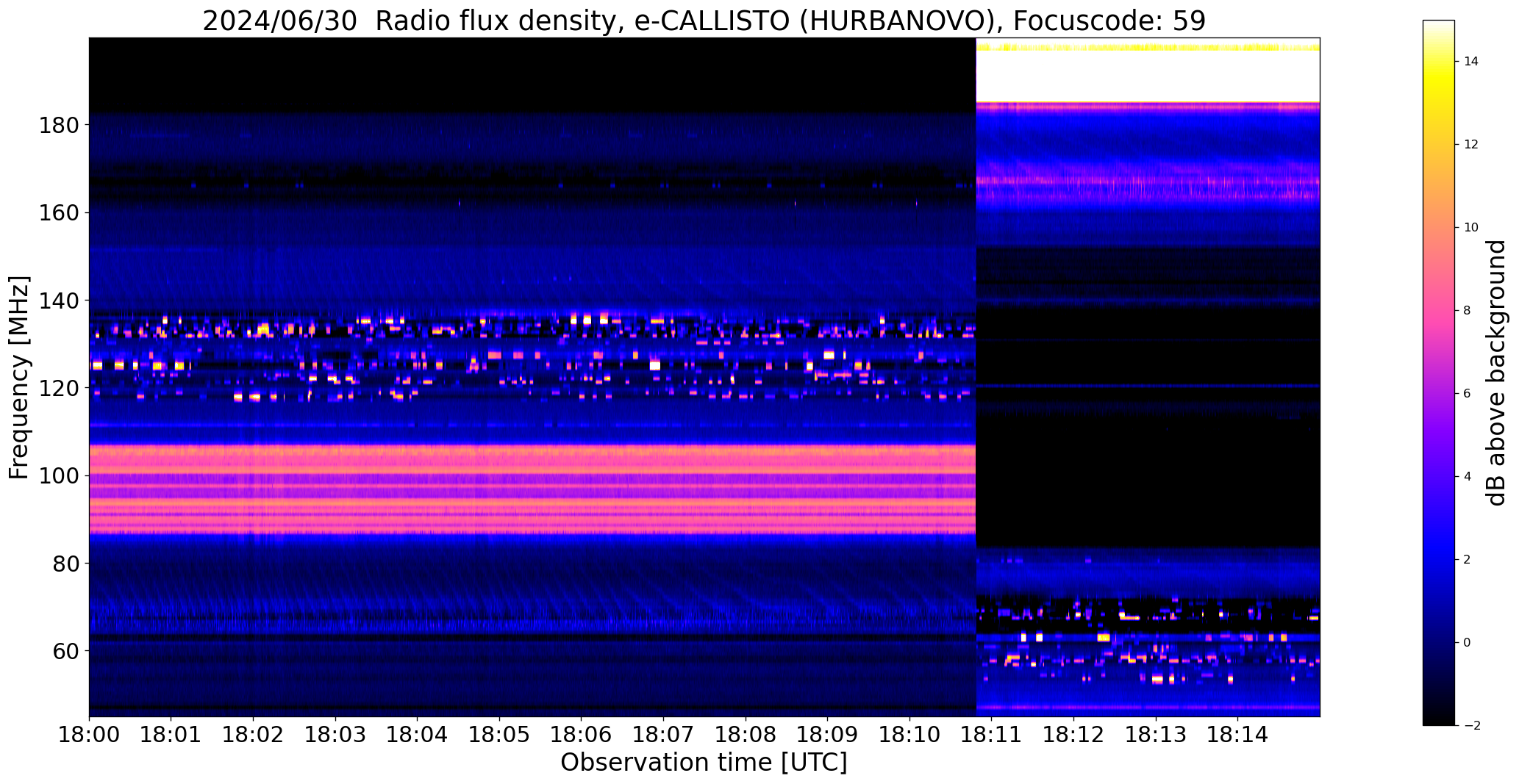1519x784 pixels.
Task: Click the 18:06 time tick label
Action: point(582,734)
